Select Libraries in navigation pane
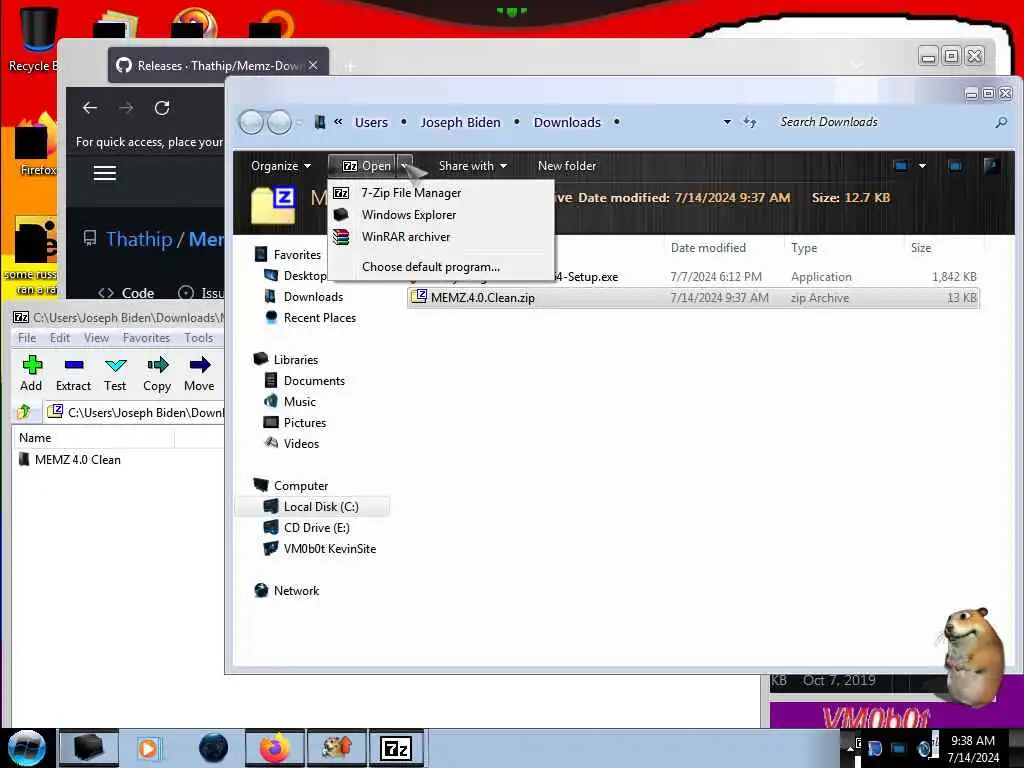 (x=296, y=360)
